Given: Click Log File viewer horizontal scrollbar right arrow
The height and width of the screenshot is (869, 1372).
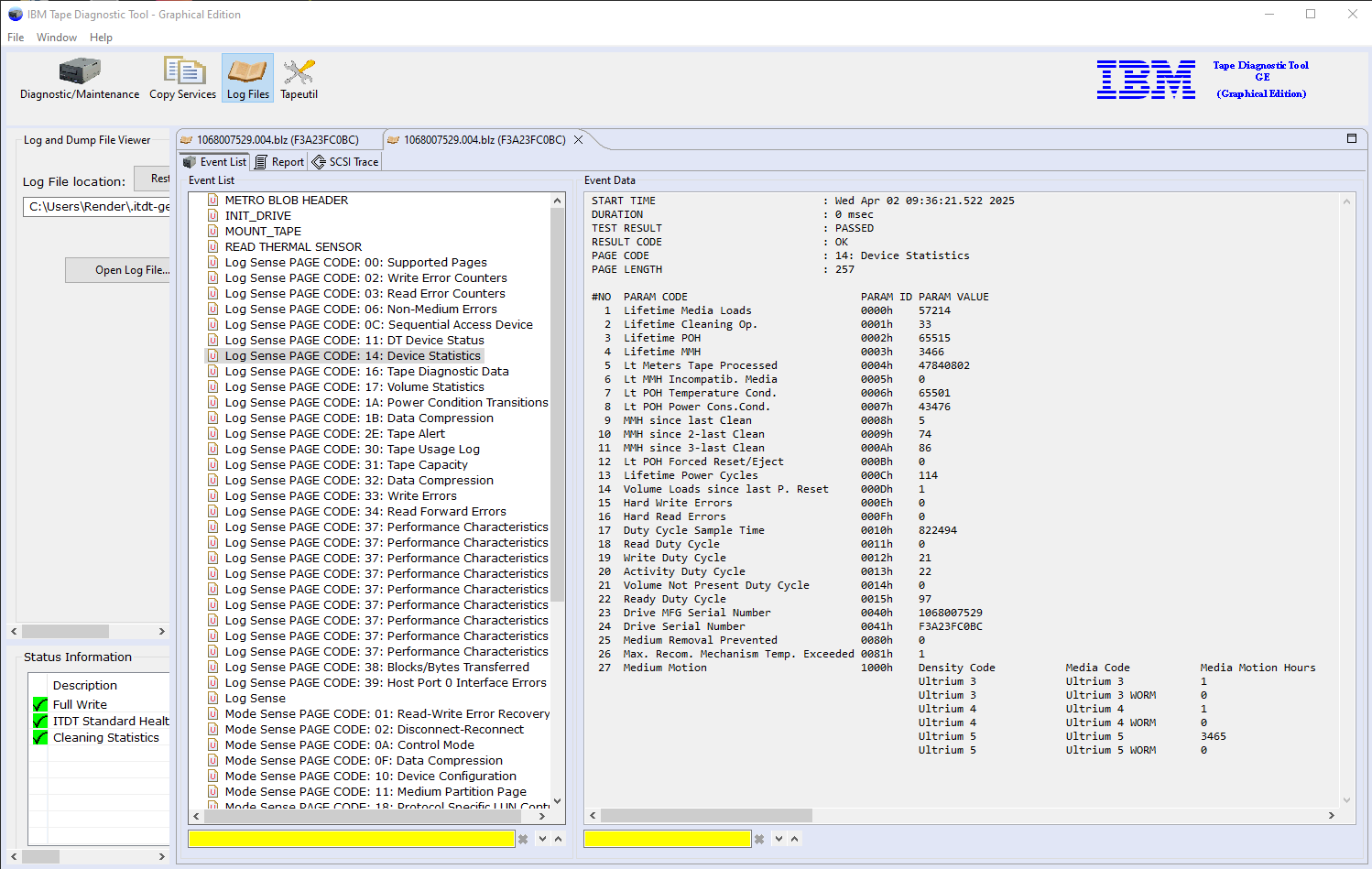Looking at the screenshot, I should coord(162,631).
